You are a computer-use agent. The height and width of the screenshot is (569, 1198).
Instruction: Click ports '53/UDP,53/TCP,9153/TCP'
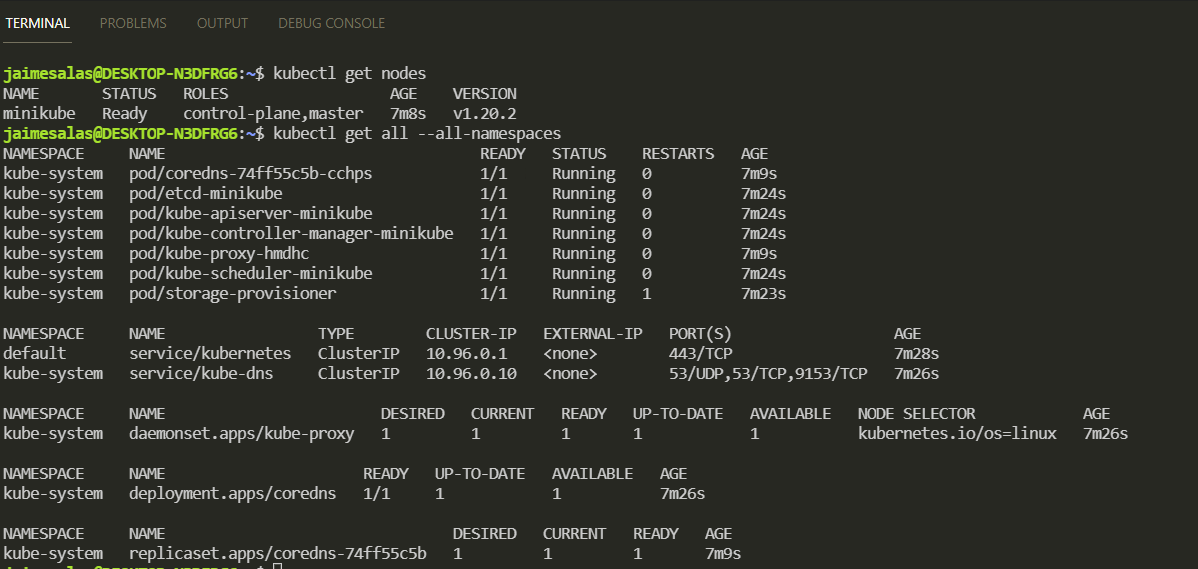[x=768, y=373]
